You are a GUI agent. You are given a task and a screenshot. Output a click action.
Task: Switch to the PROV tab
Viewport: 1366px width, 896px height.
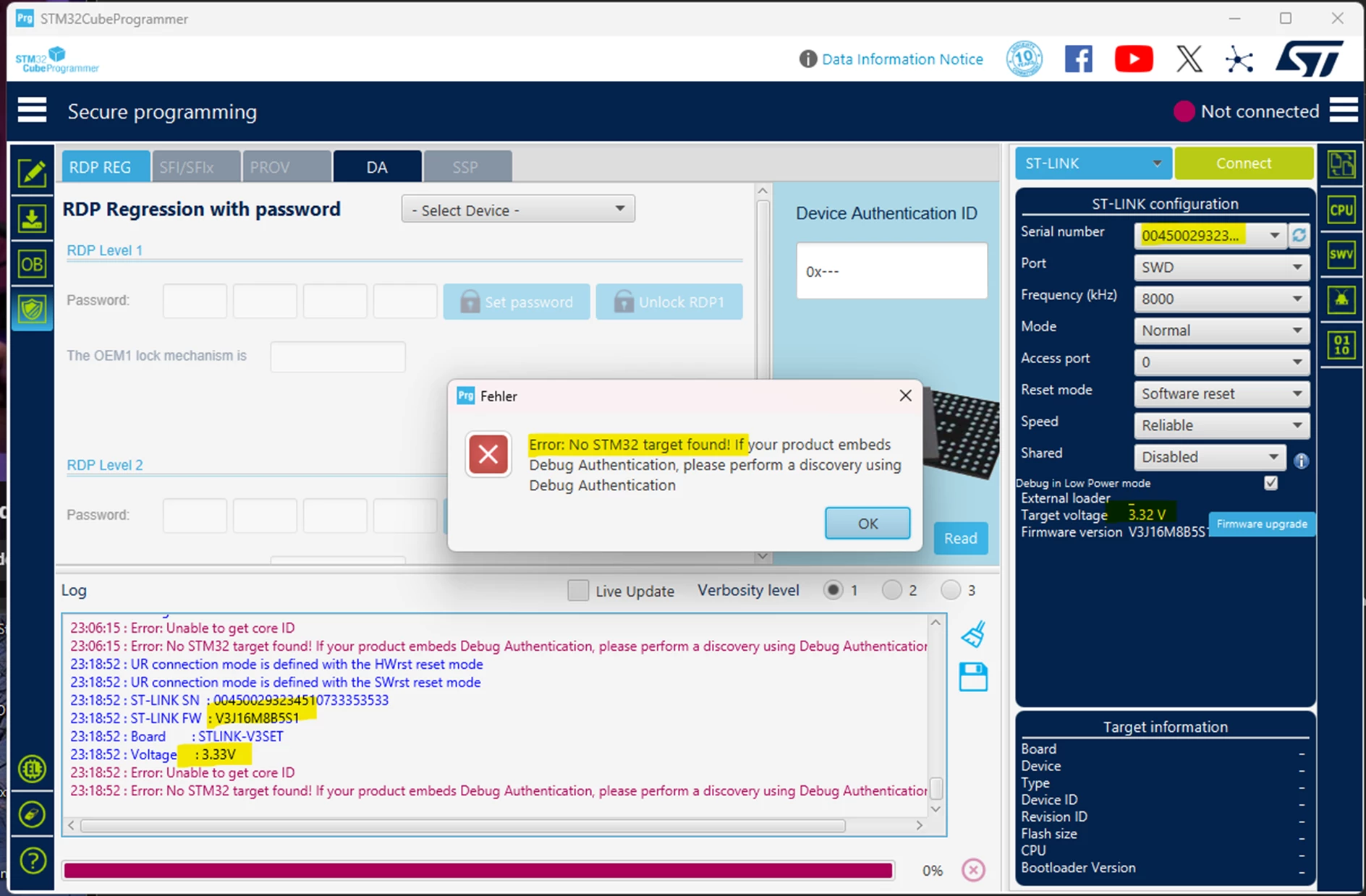tap(287, 166)
